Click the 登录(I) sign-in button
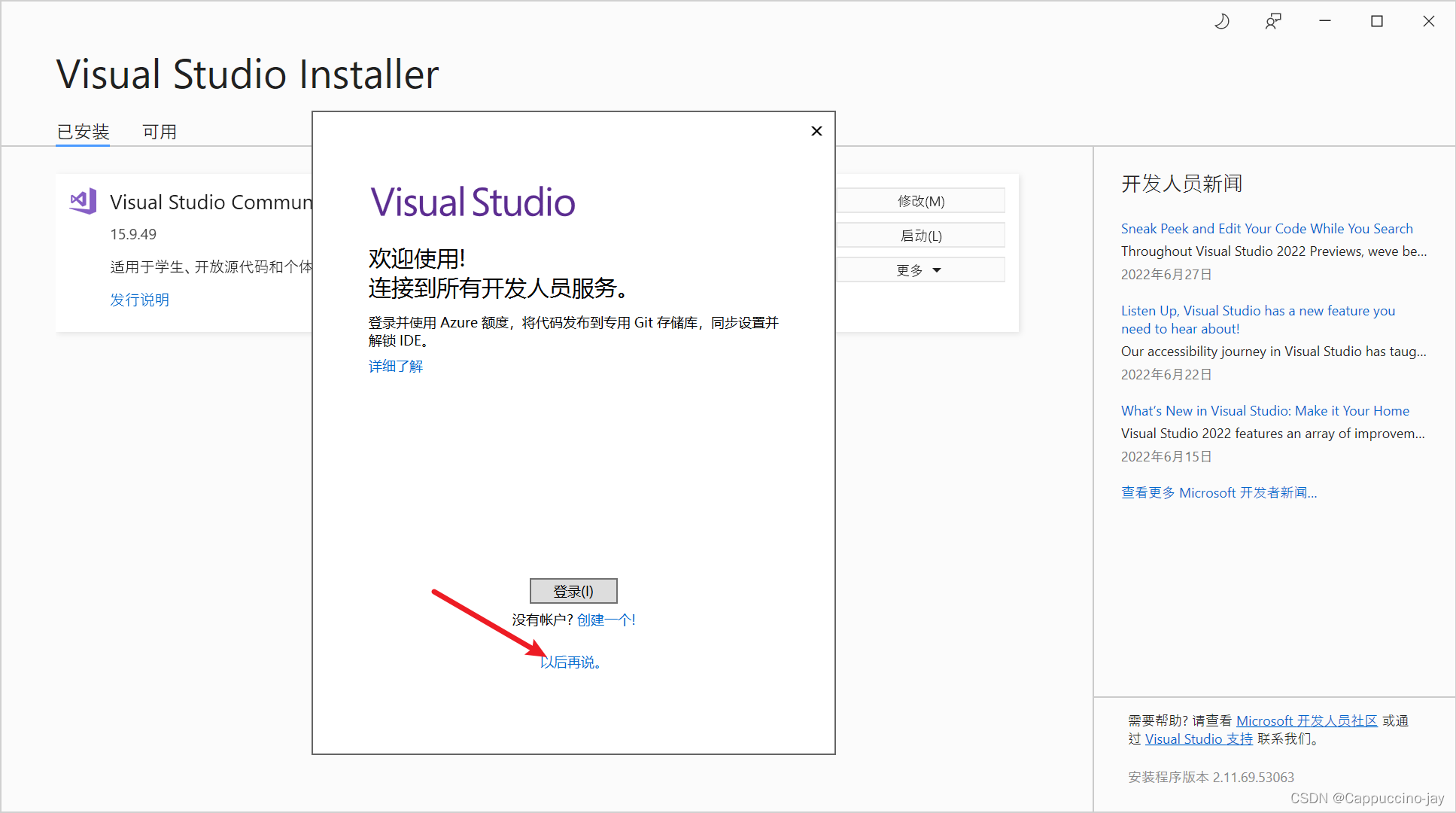This screenshot has height=813, width=1456. tap(573, 591)
